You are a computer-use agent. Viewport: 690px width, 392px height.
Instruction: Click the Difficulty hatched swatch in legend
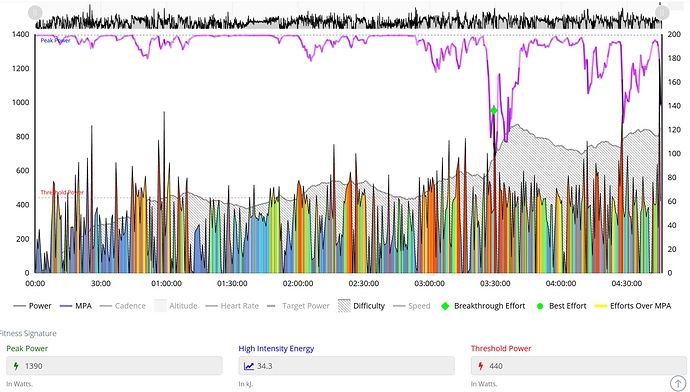pyautogui.click(x=344, y=306)
